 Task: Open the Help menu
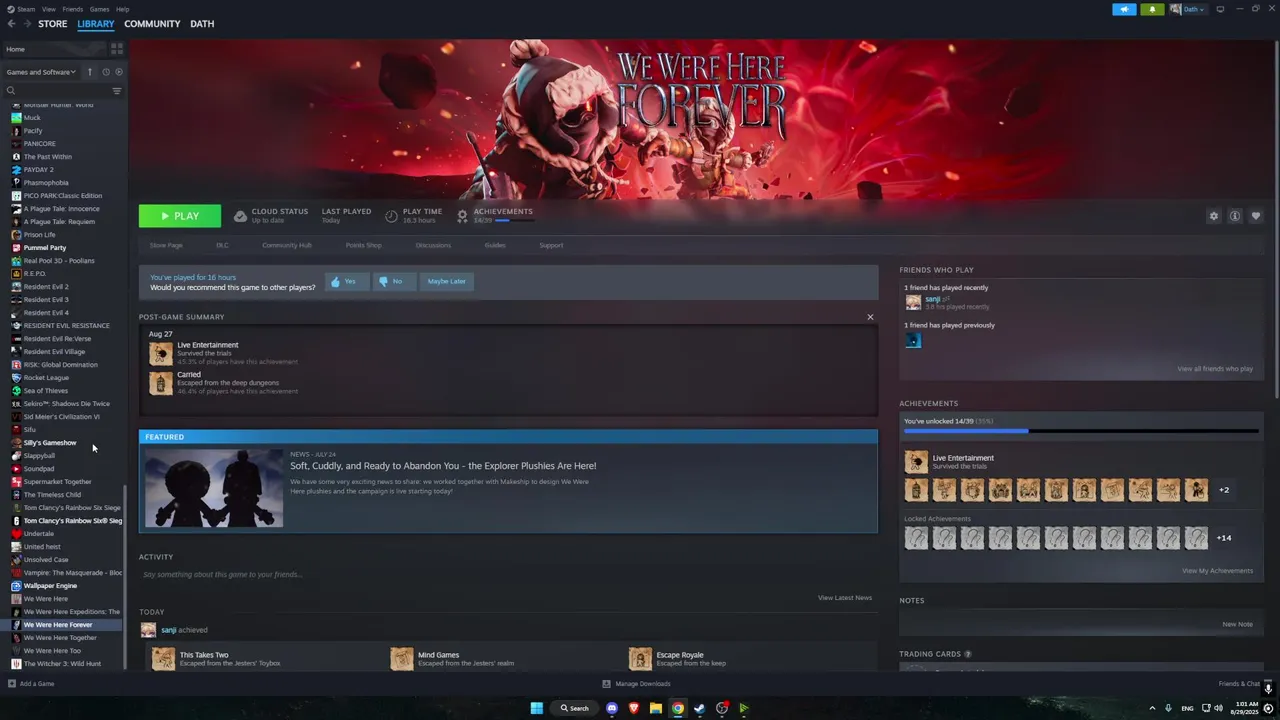tap(122, 9)
